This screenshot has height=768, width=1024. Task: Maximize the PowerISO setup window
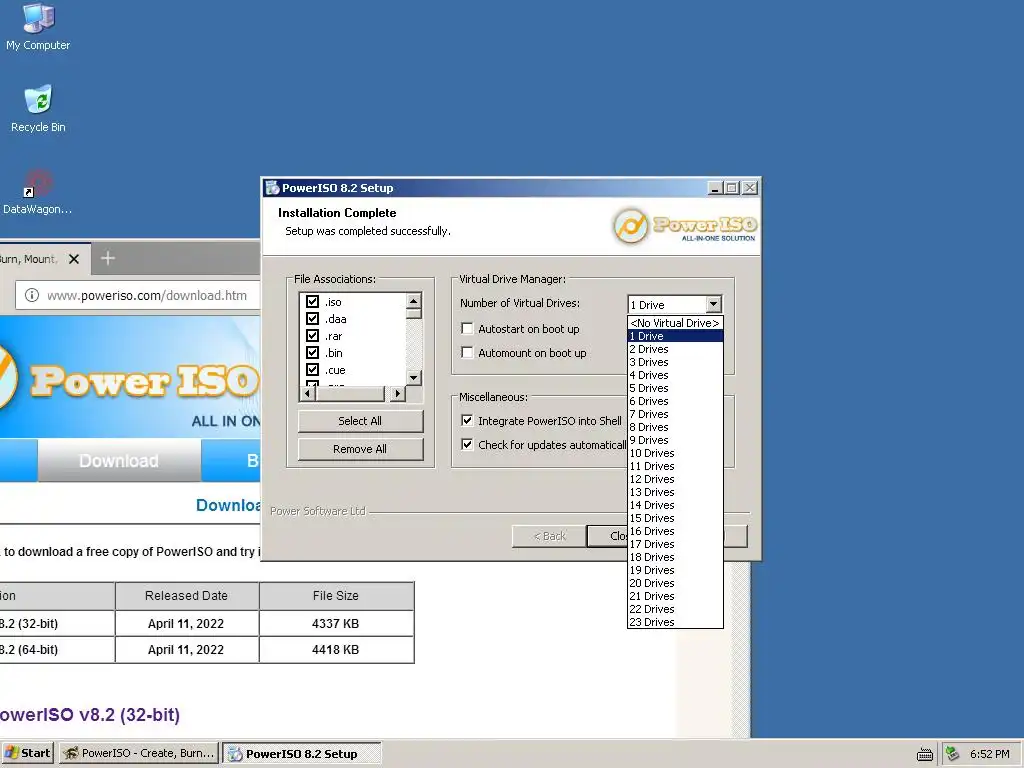coord(732,188)
